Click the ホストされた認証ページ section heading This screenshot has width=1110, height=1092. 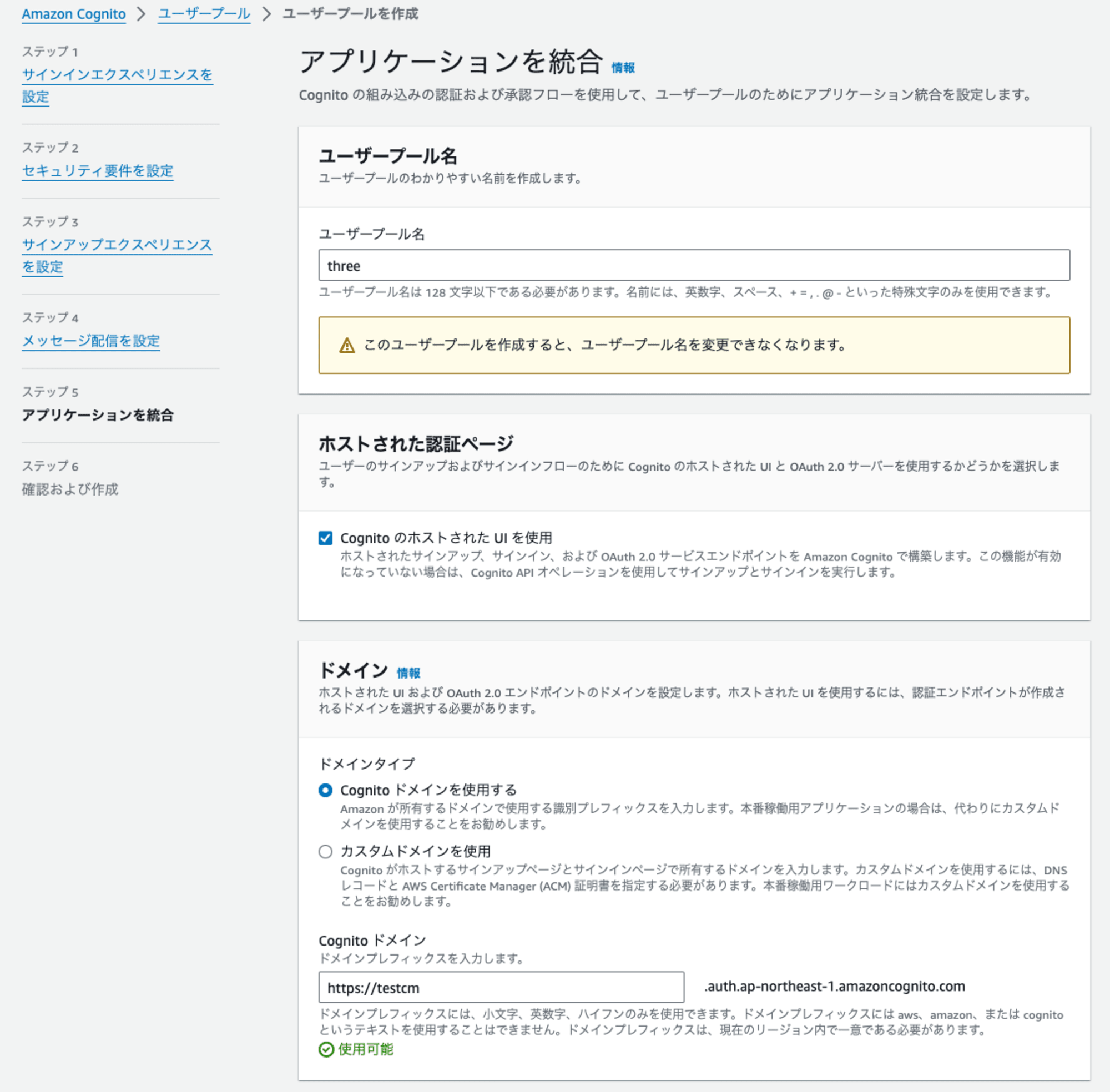coord(416,443)
